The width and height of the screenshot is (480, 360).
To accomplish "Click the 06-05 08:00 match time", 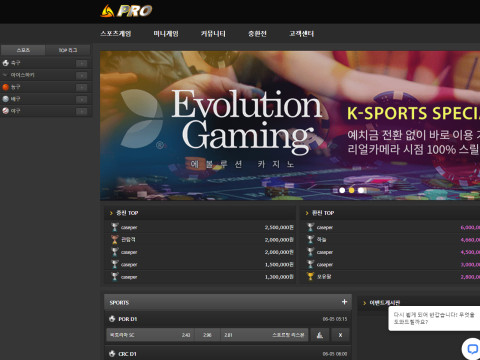I will [x=335, y=354].
